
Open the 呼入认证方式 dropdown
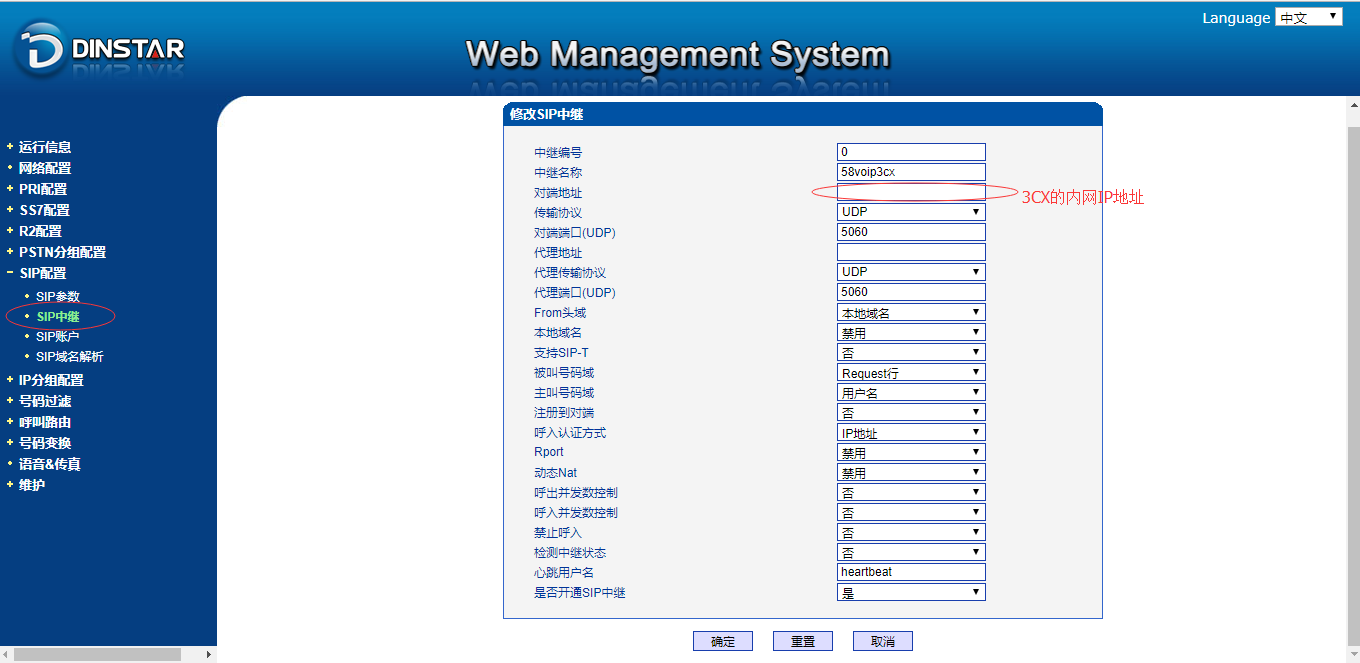coord(911,432)
